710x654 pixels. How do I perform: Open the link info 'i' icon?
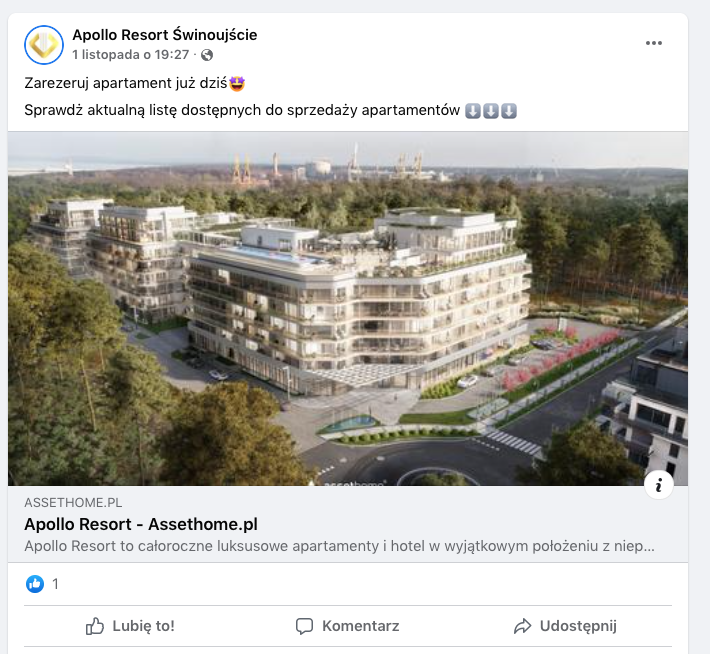pos(658,485)
